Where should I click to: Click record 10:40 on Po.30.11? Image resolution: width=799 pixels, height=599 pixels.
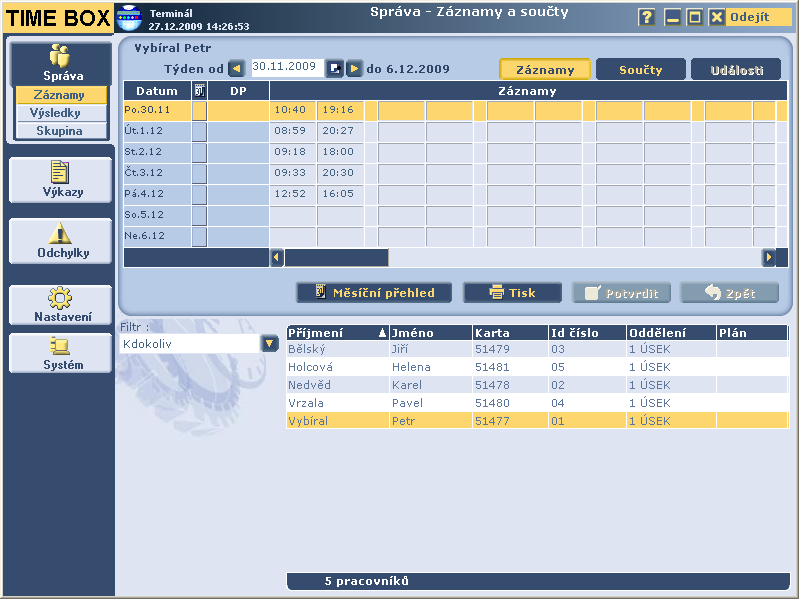click(292, 111)
